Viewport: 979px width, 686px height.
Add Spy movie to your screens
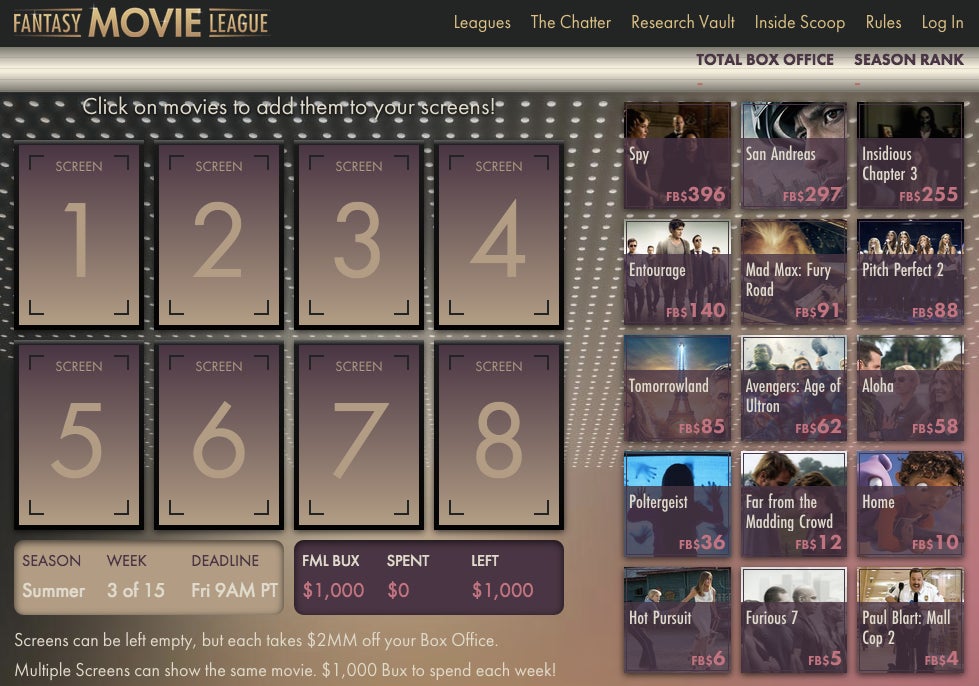coord(677,155)
